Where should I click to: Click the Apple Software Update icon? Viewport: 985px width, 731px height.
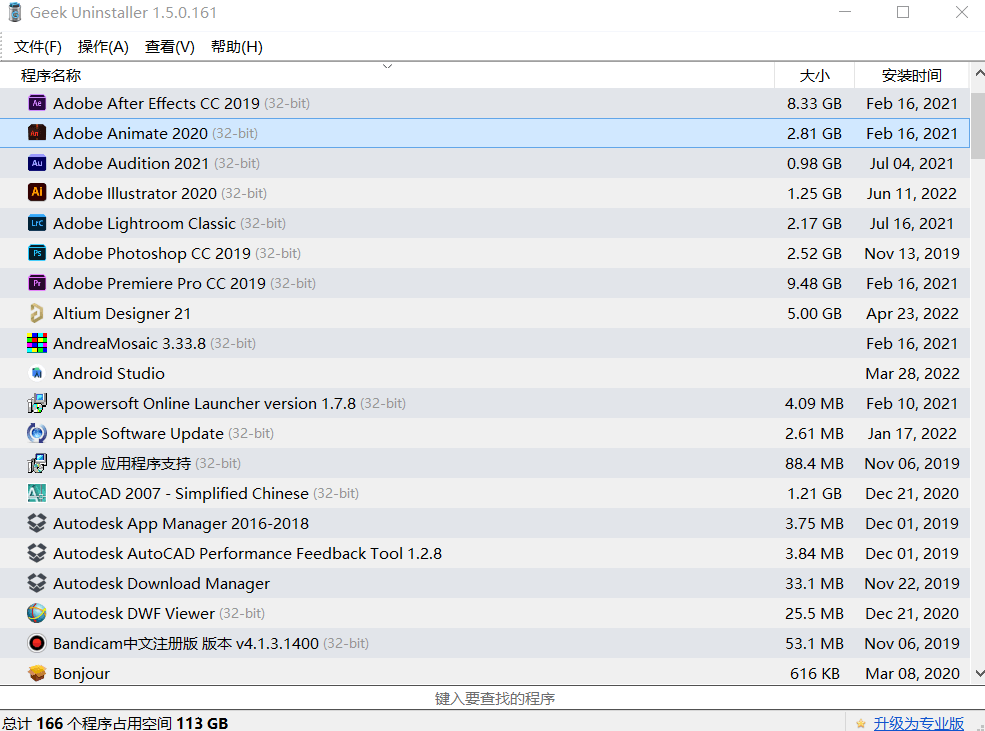(35, 433)
